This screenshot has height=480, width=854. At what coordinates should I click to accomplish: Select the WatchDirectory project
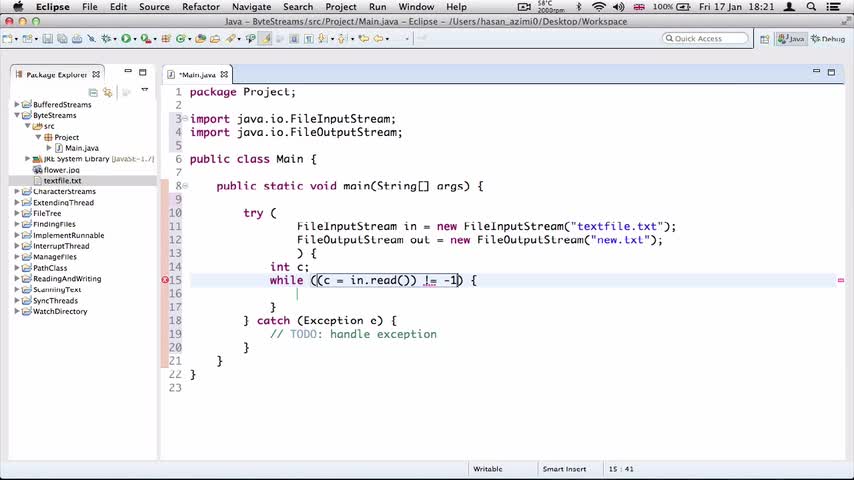point(60,311)
